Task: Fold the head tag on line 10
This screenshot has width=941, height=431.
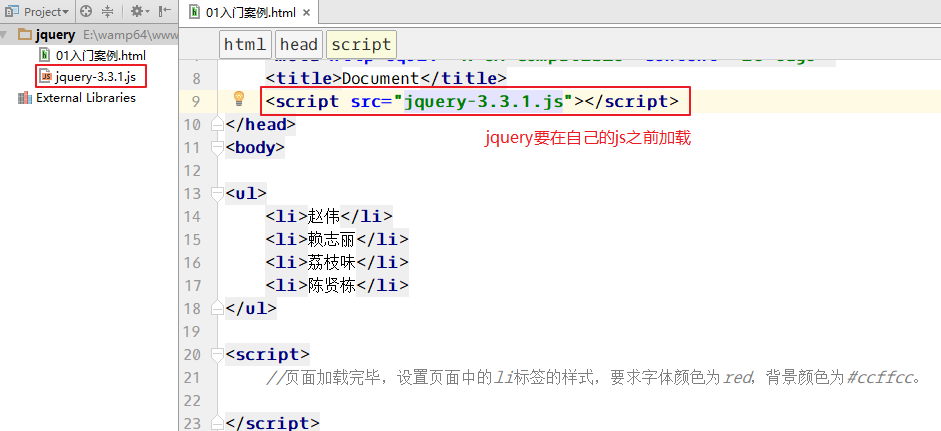Action: point(217,125)
